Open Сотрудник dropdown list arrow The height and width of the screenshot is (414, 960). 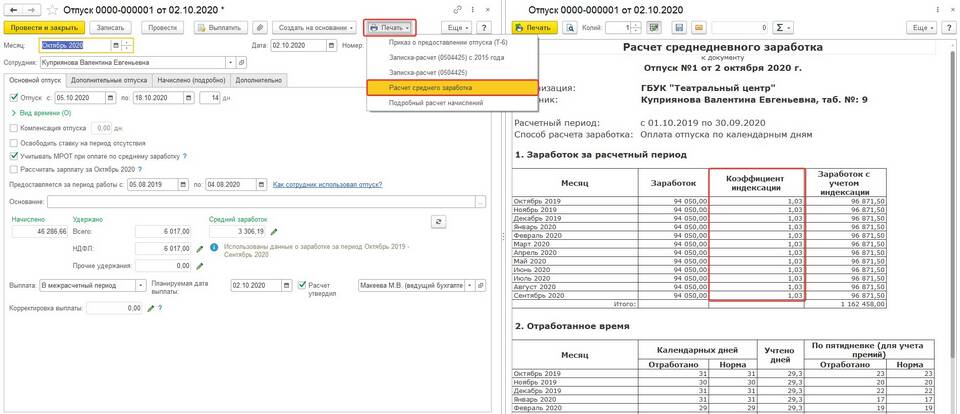point(230,62)
